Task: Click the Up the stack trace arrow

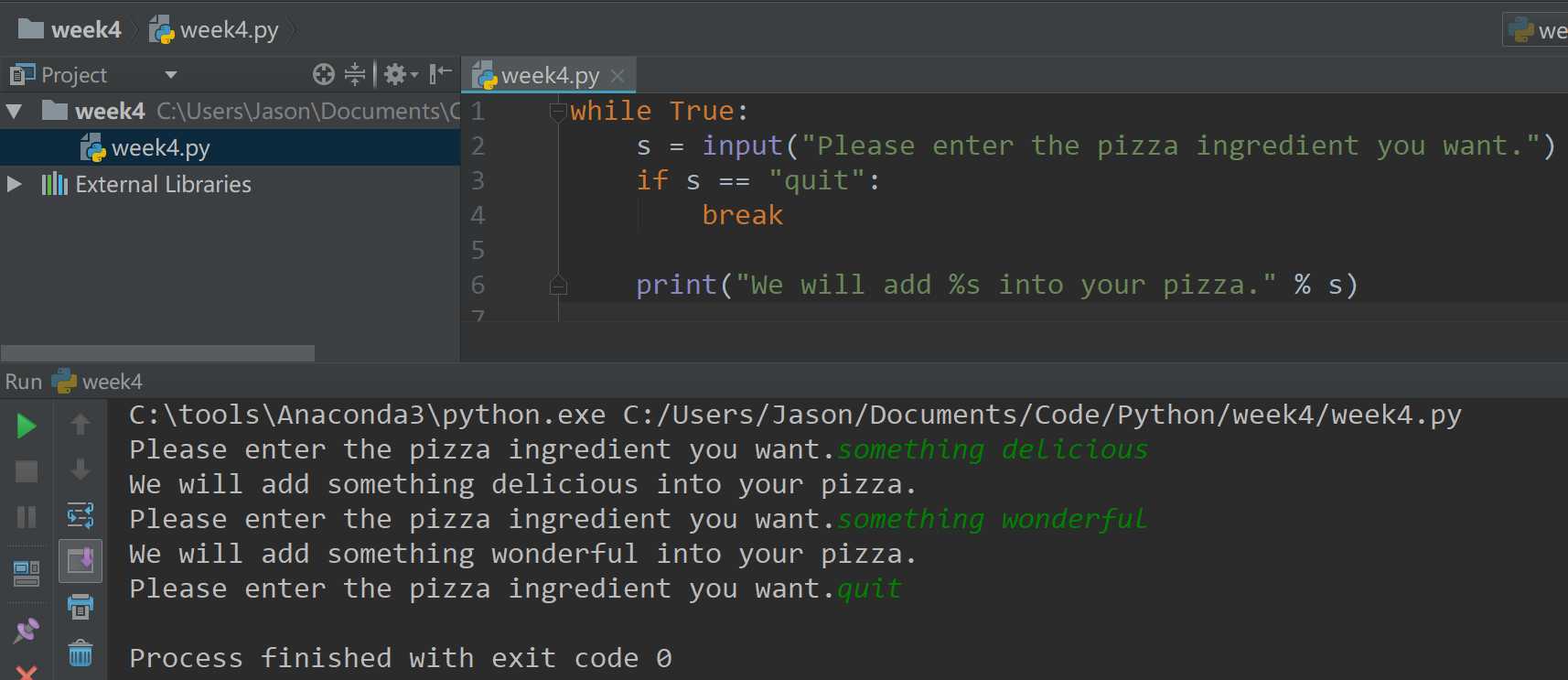Action: coord(81,425)
